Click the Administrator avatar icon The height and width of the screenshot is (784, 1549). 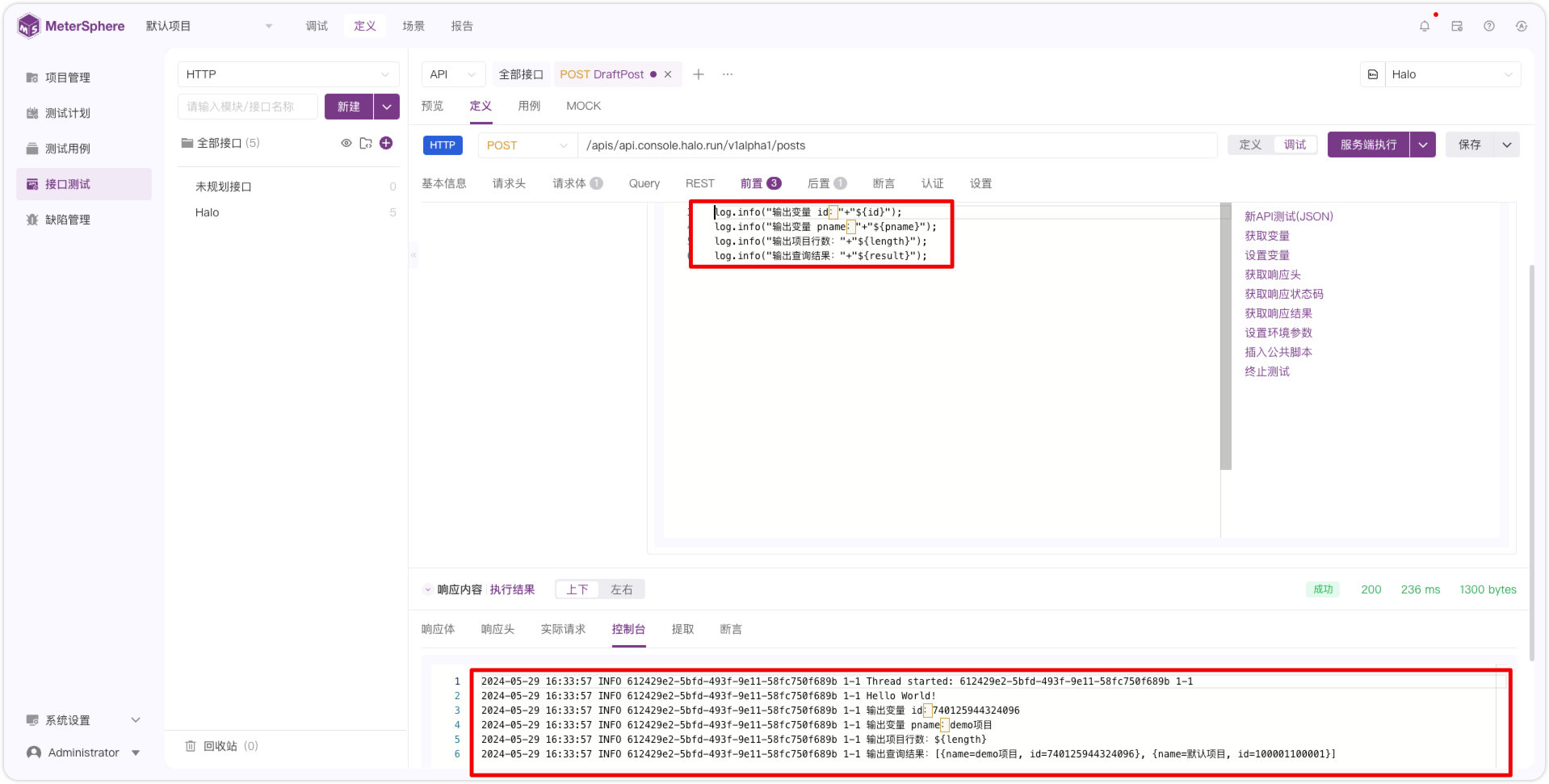(34, 753)
